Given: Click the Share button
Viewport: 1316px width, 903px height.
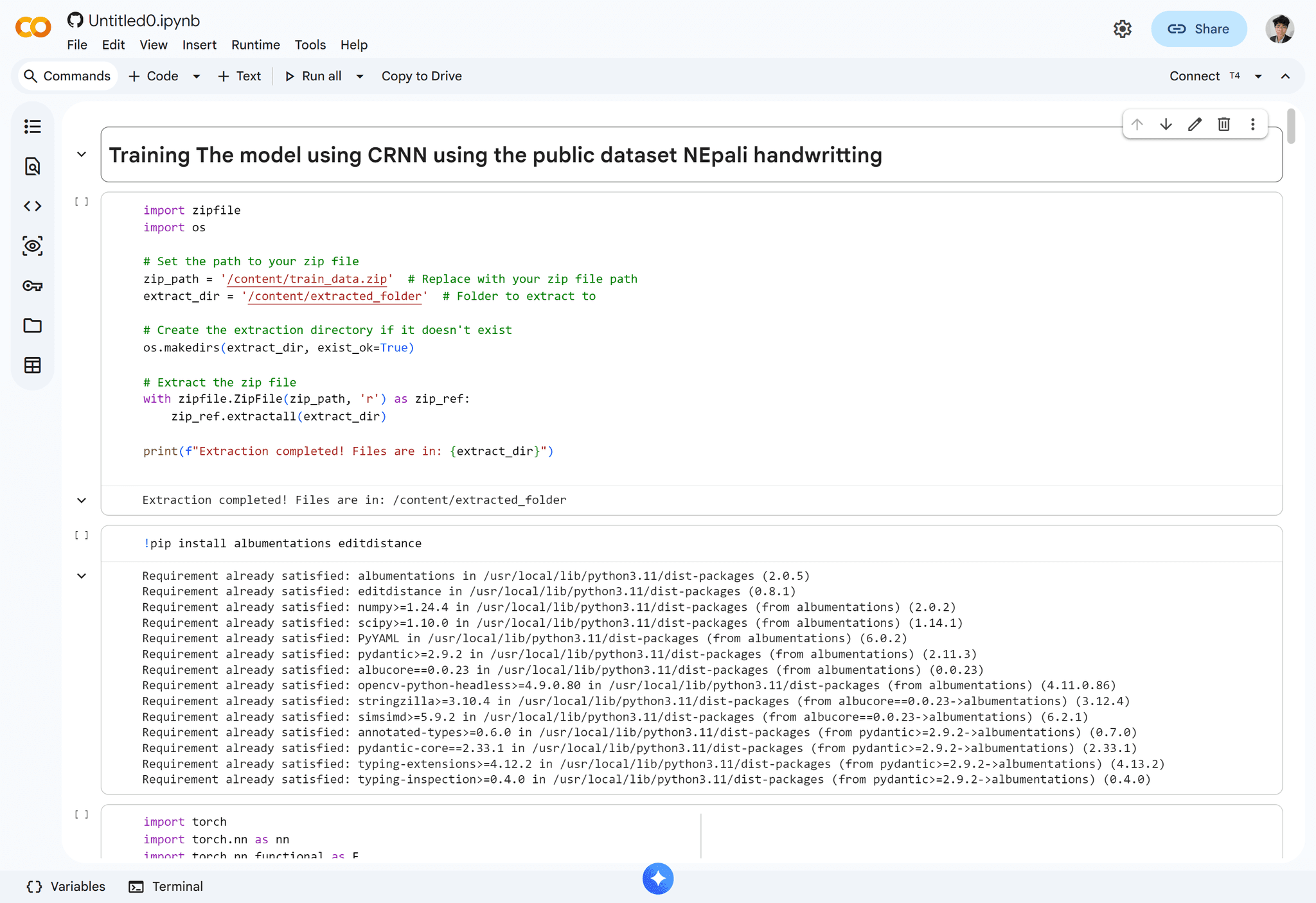Looking at the screenshot, I should [x=1198, y=29].
